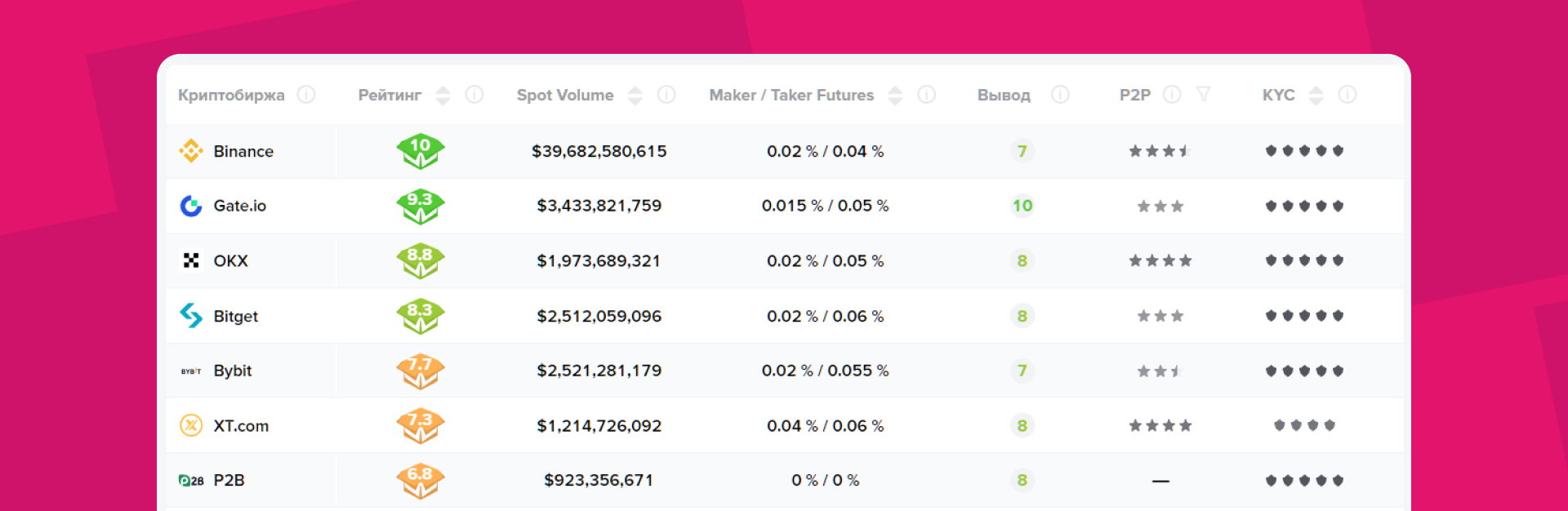Click Binance KYC shield rating
This screenshot has width=1568, height=511.
click(1304, 151)
